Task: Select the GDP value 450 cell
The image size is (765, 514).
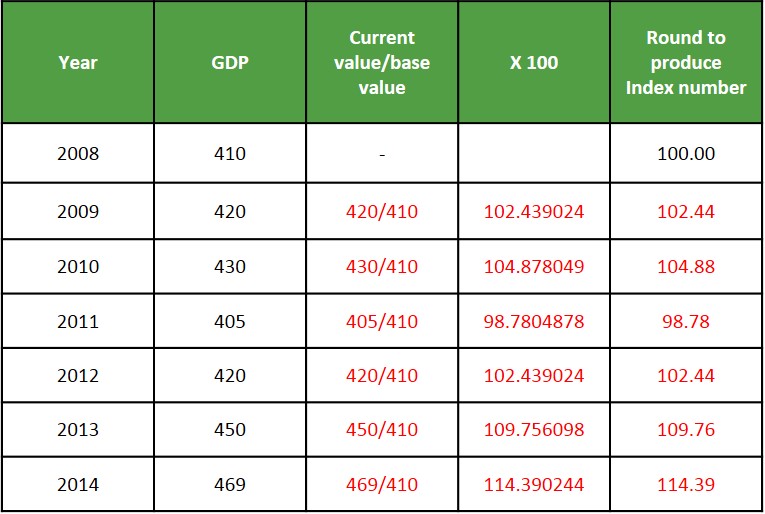Action: coord(230,430)
